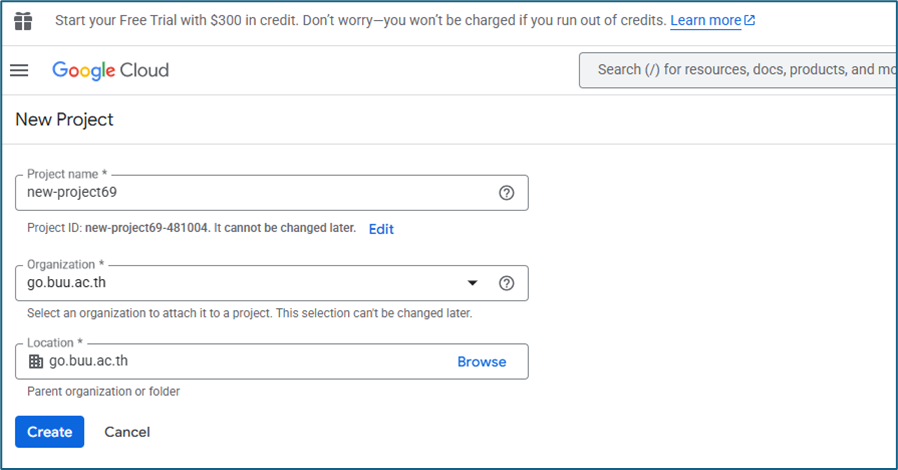This screenshot has height=470, width=898.
Task: Click the external link icon beside Learn more
Action: pyautogui.click(x=750, y=21)
